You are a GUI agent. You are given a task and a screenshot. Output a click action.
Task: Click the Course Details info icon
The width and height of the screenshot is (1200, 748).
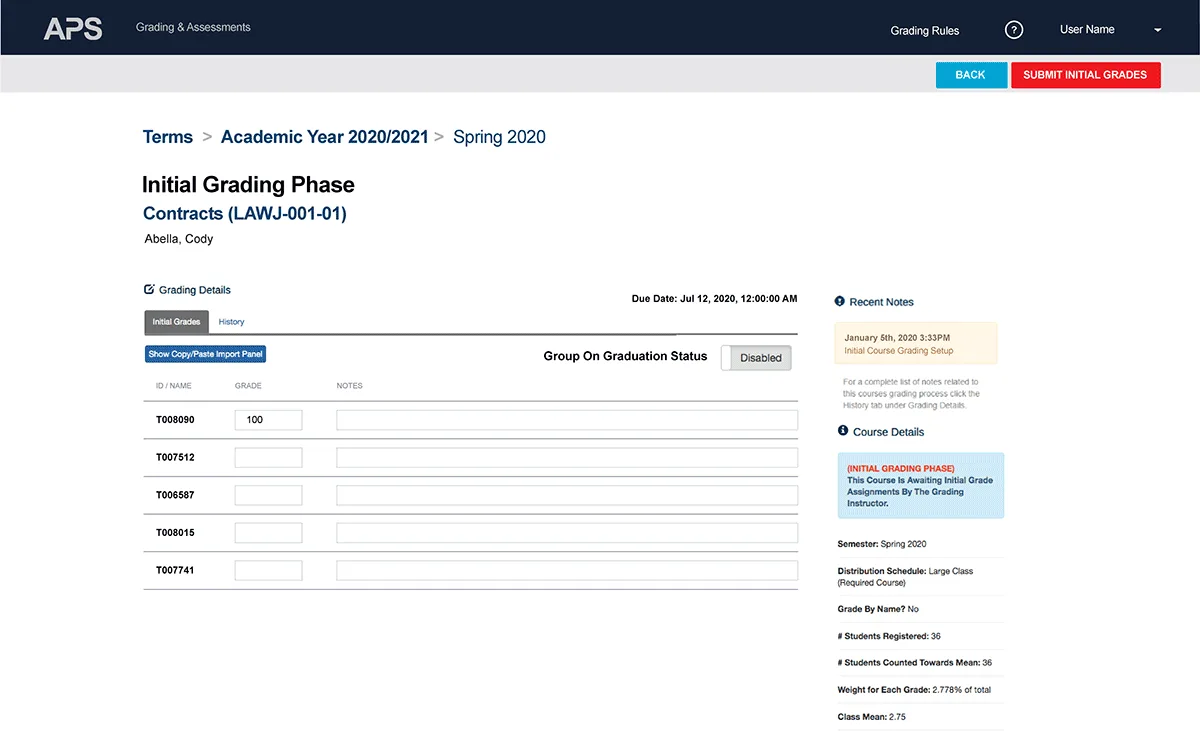(842, 431)
